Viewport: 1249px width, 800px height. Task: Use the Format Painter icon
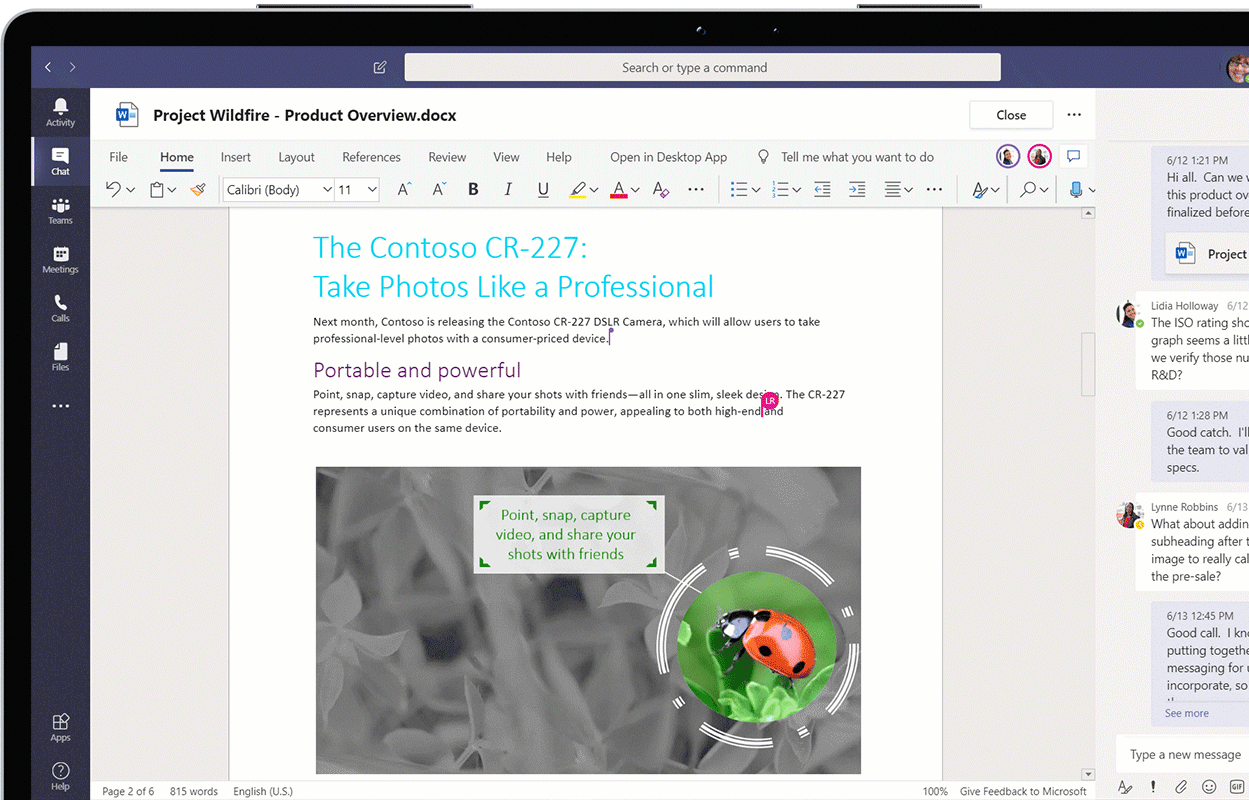pos(197,189)
